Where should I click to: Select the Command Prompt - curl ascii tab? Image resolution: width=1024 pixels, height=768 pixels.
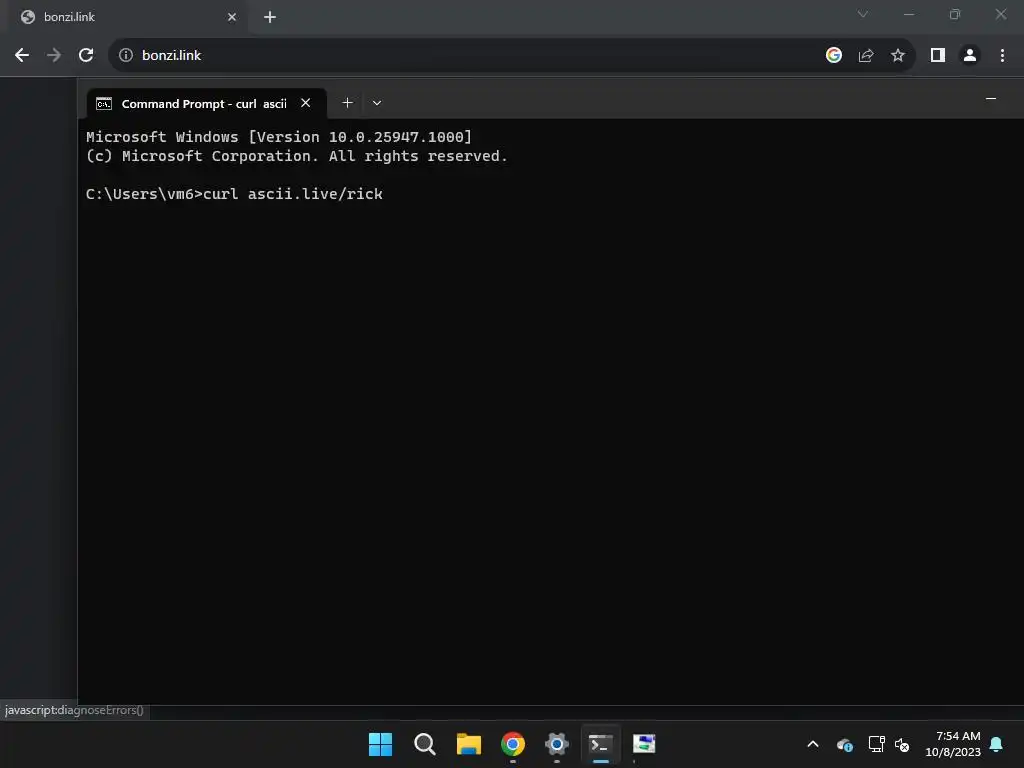pos(206,103)
